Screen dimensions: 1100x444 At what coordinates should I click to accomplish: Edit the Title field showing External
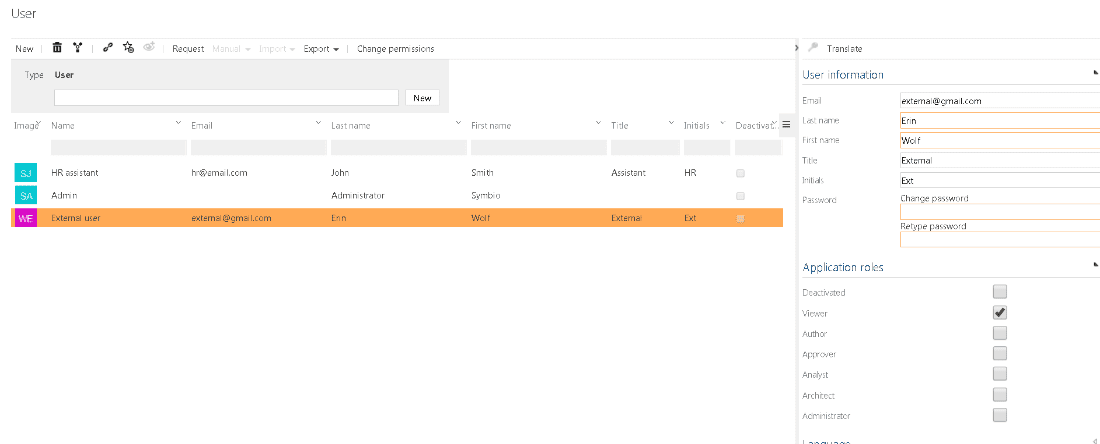coord(1000,160)
